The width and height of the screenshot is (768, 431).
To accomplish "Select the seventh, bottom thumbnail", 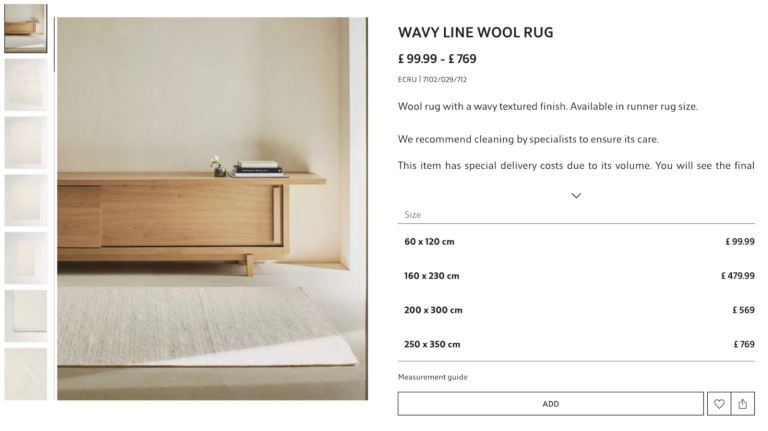I will click(25, 373).
